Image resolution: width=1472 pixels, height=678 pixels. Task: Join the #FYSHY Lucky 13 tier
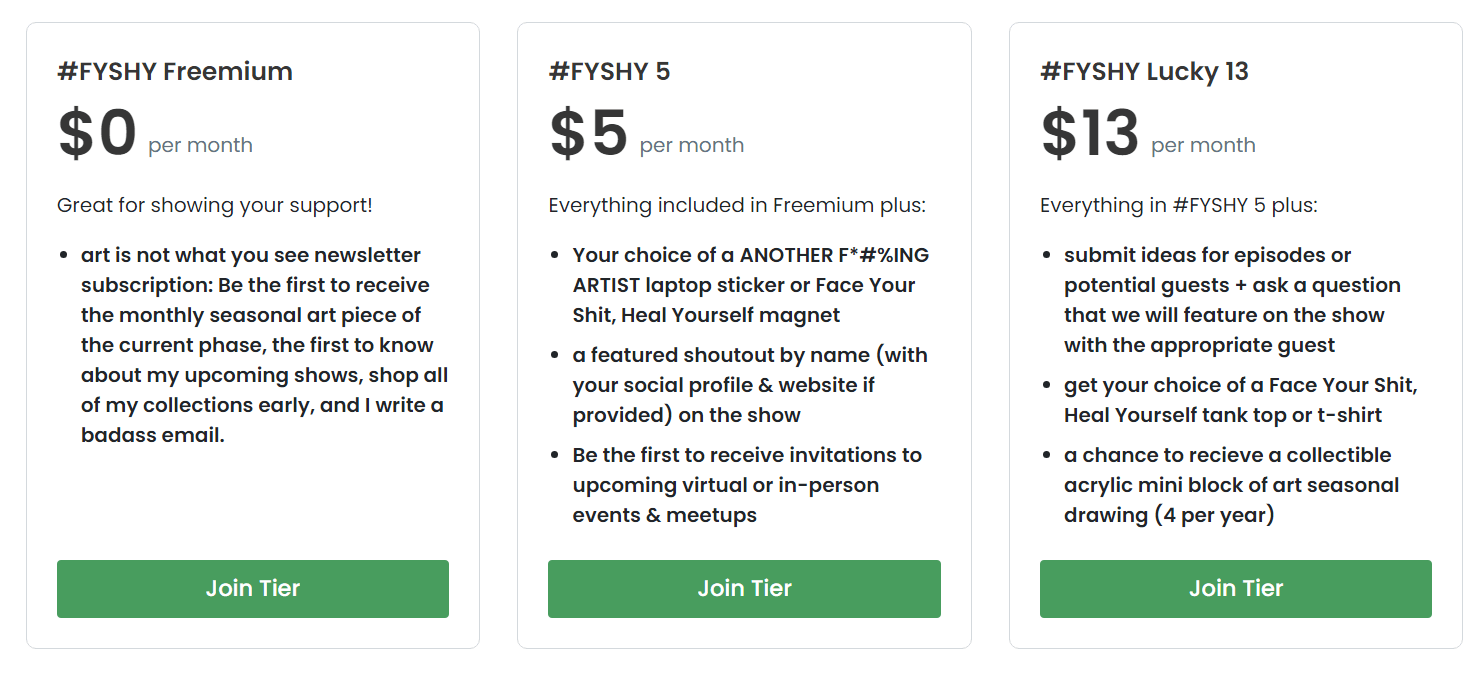click(1236, 589)
